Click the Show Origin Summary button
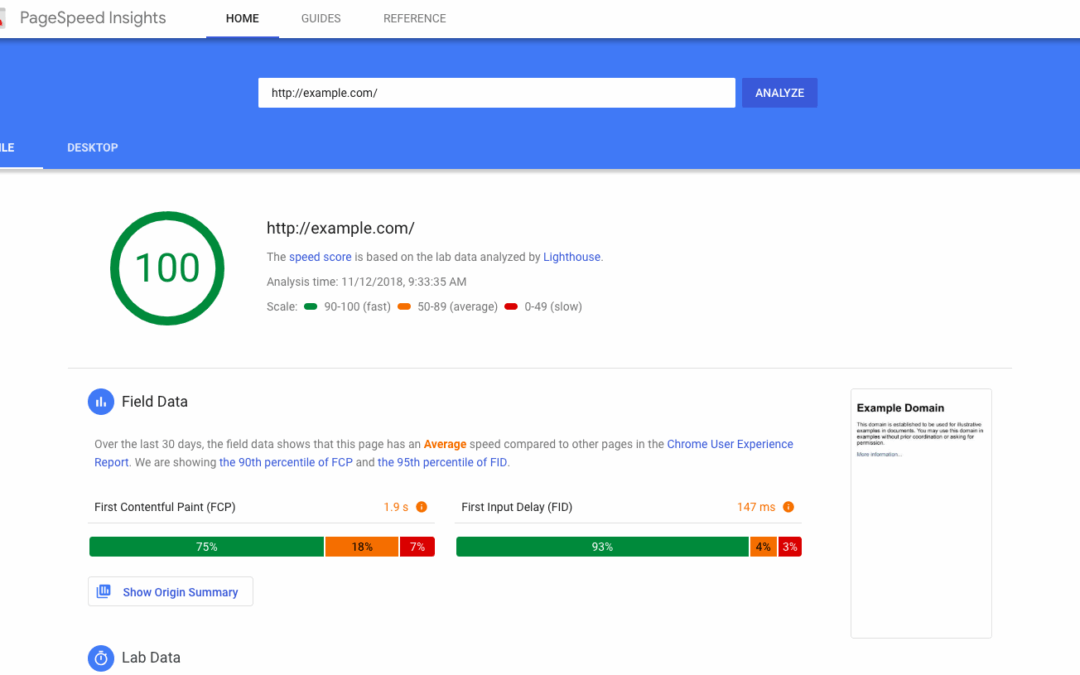Screen dimensions: 1080x675 pyautogui.click(x=170, y=592)
